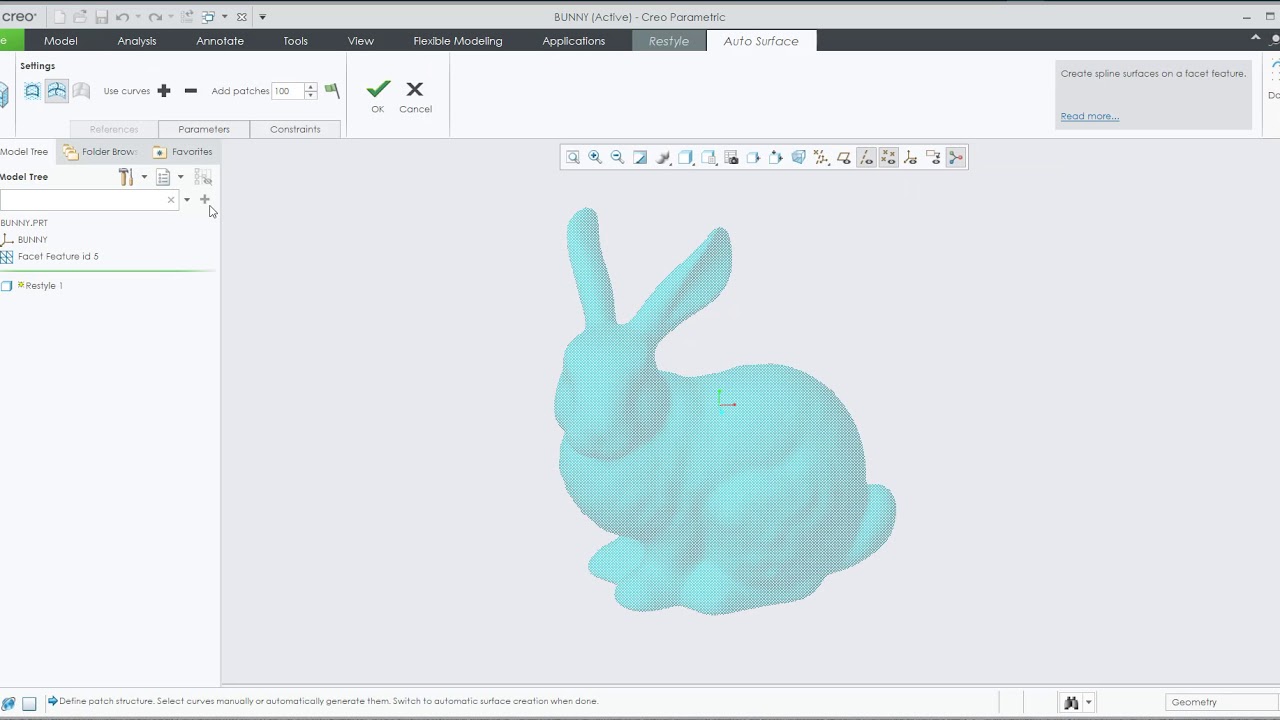
Task: Open the Annotate ribbon tab
Action: (220, 41)
